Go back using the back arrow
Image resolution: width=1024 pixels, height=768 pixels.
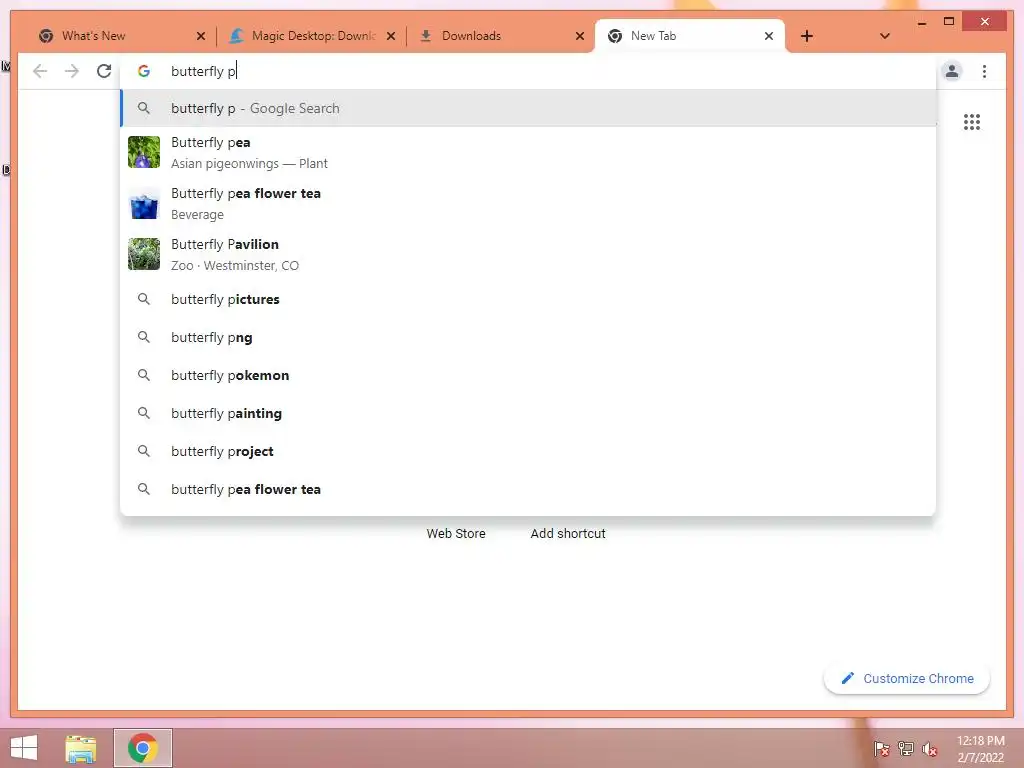(40, 71)
